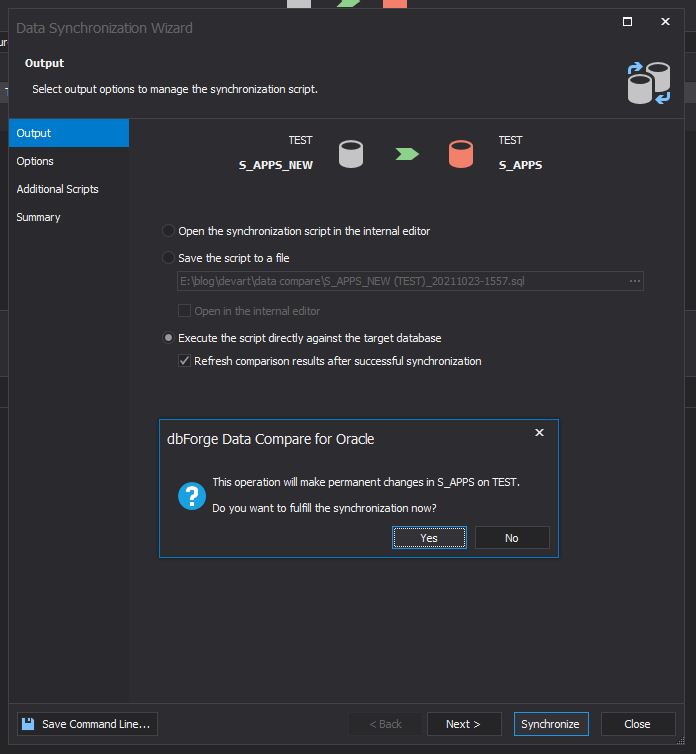Screen dimensions: 696x754
Task: Click the gray source database icon
Action: [x=350, y=154]
